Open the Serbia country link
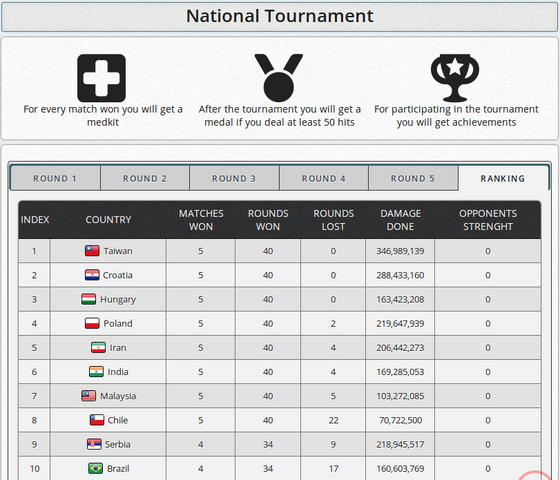 [x=118, y=444]
